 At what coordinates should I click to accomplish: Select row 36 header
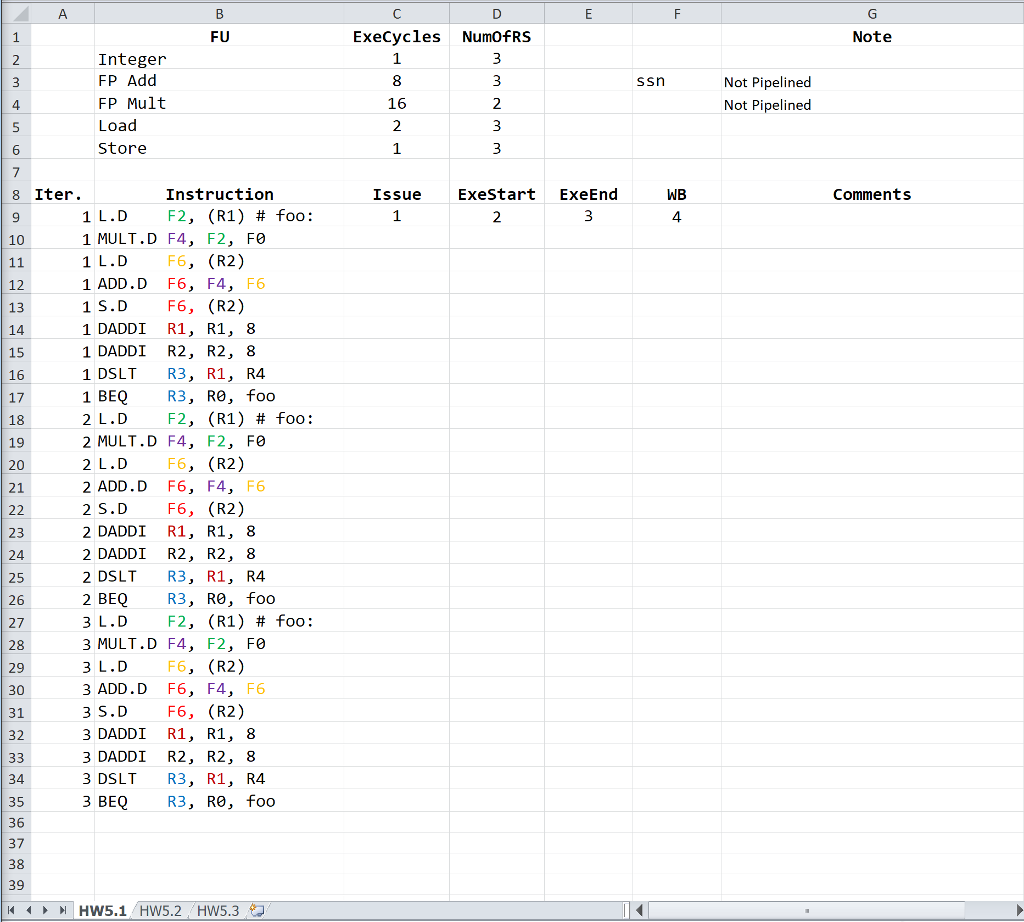coord(16,823)
